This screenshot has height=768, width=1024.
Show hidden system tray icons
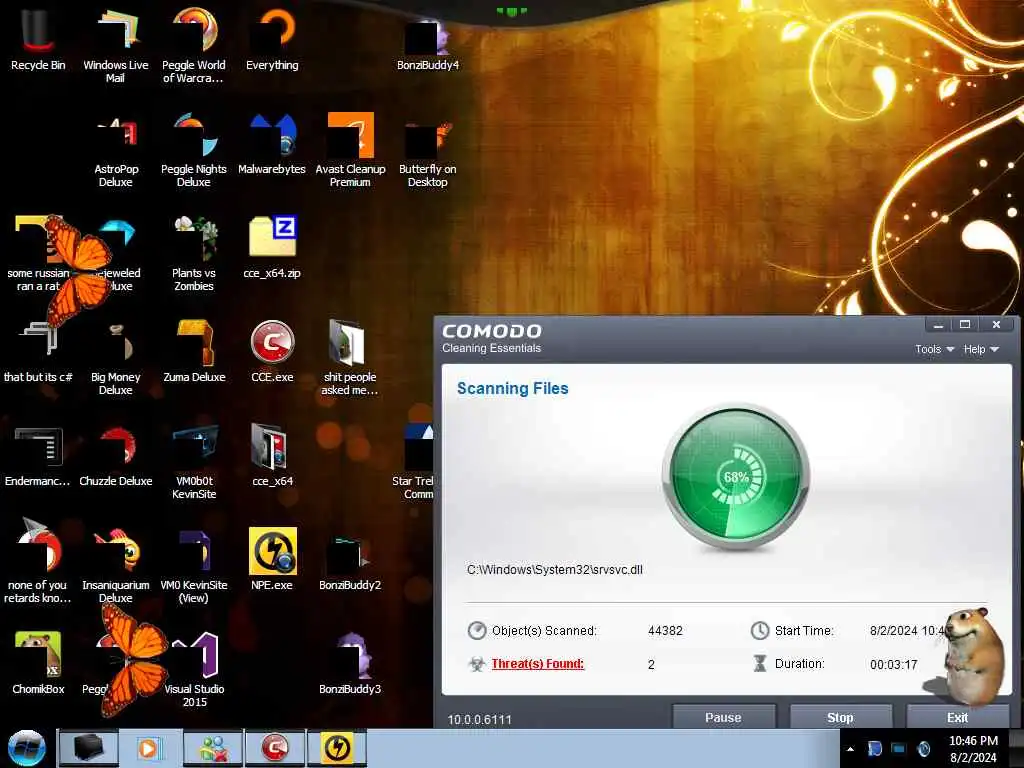(x=850, y=749)
